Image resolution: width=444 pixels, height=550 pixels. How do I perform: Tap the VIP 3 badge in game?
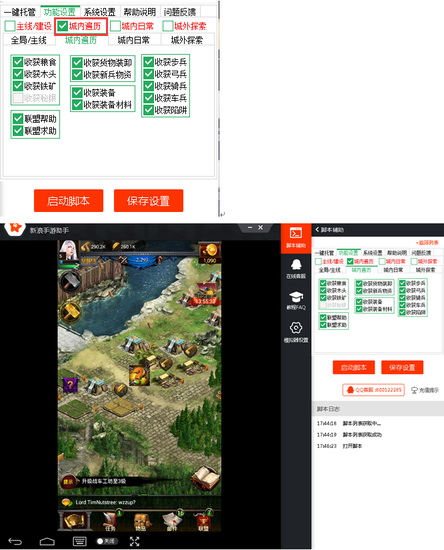[89, 261]
